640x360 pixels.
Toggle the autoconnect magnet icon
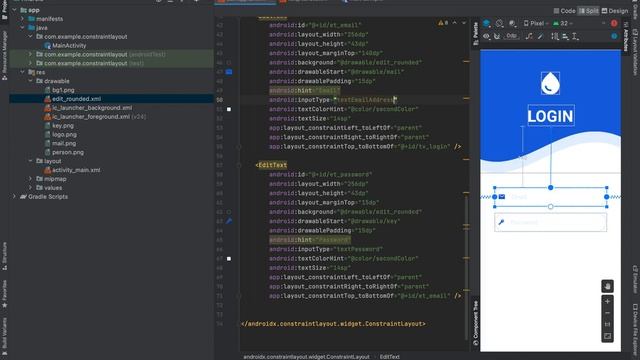[x=497, y=36]
